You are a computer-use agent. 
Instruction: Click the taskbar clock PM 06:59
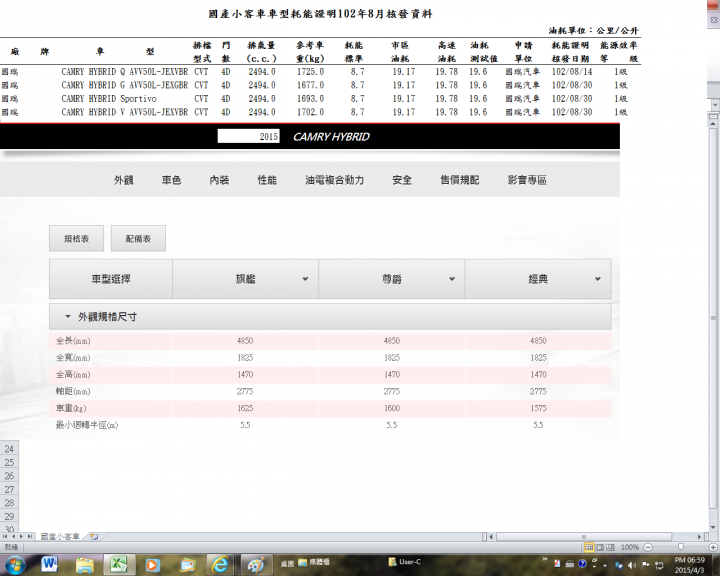689,560
